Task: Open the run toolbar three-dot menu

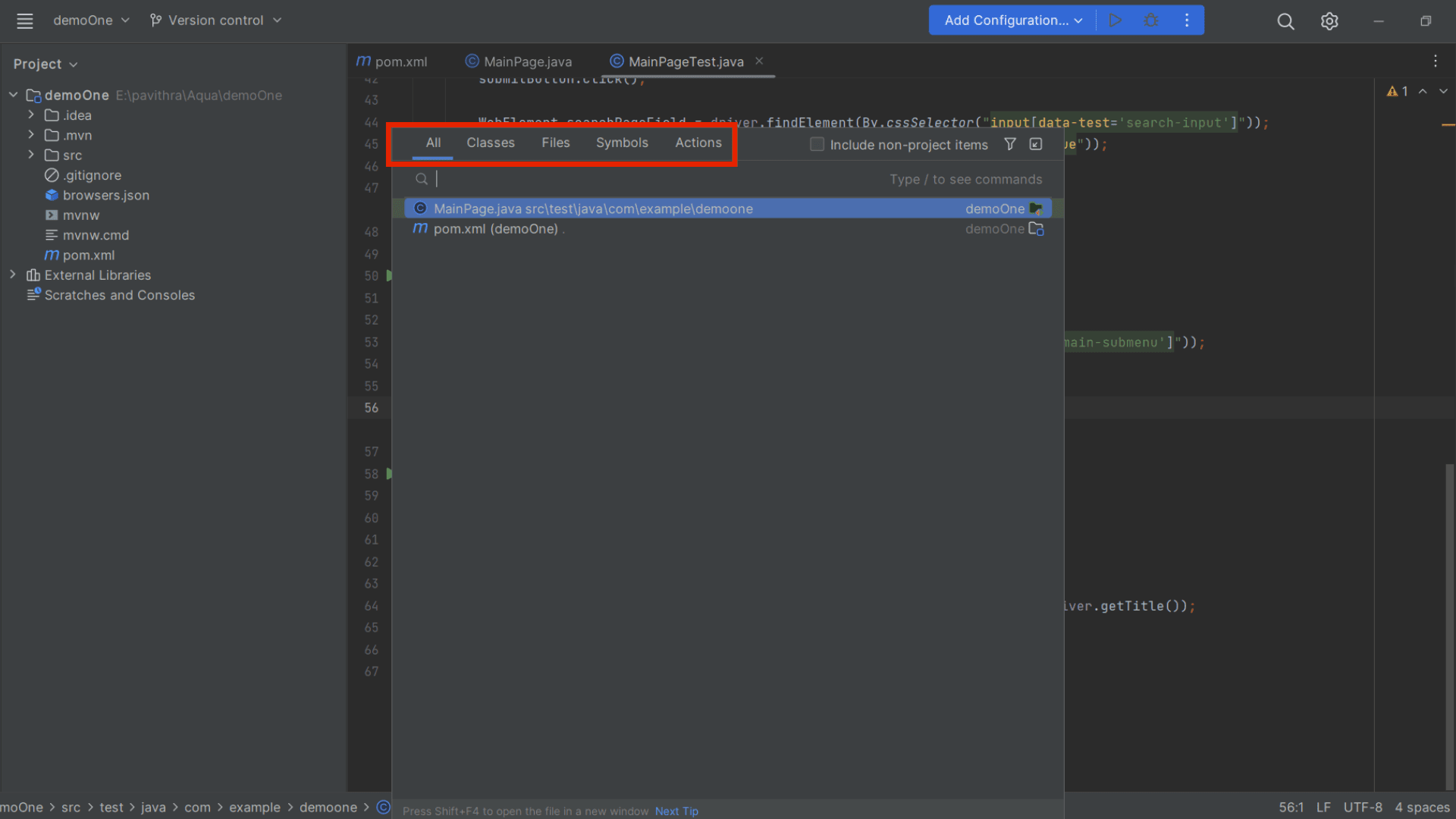Action: click(x=1187, y=20)
